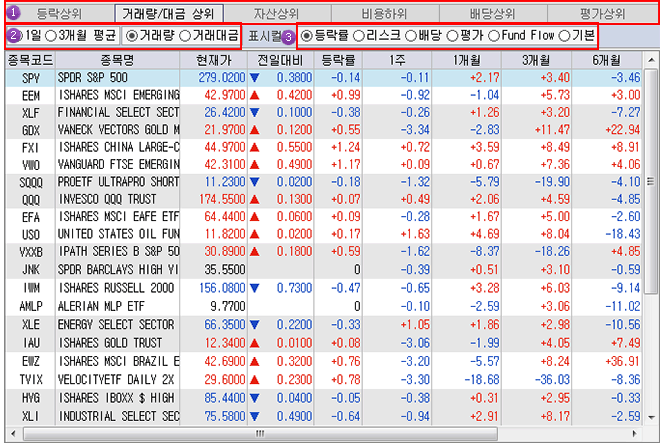This screenshot has width=660, height=443.
Task: Click the vertical scrollbar up arrow
Action: point(651,61)
